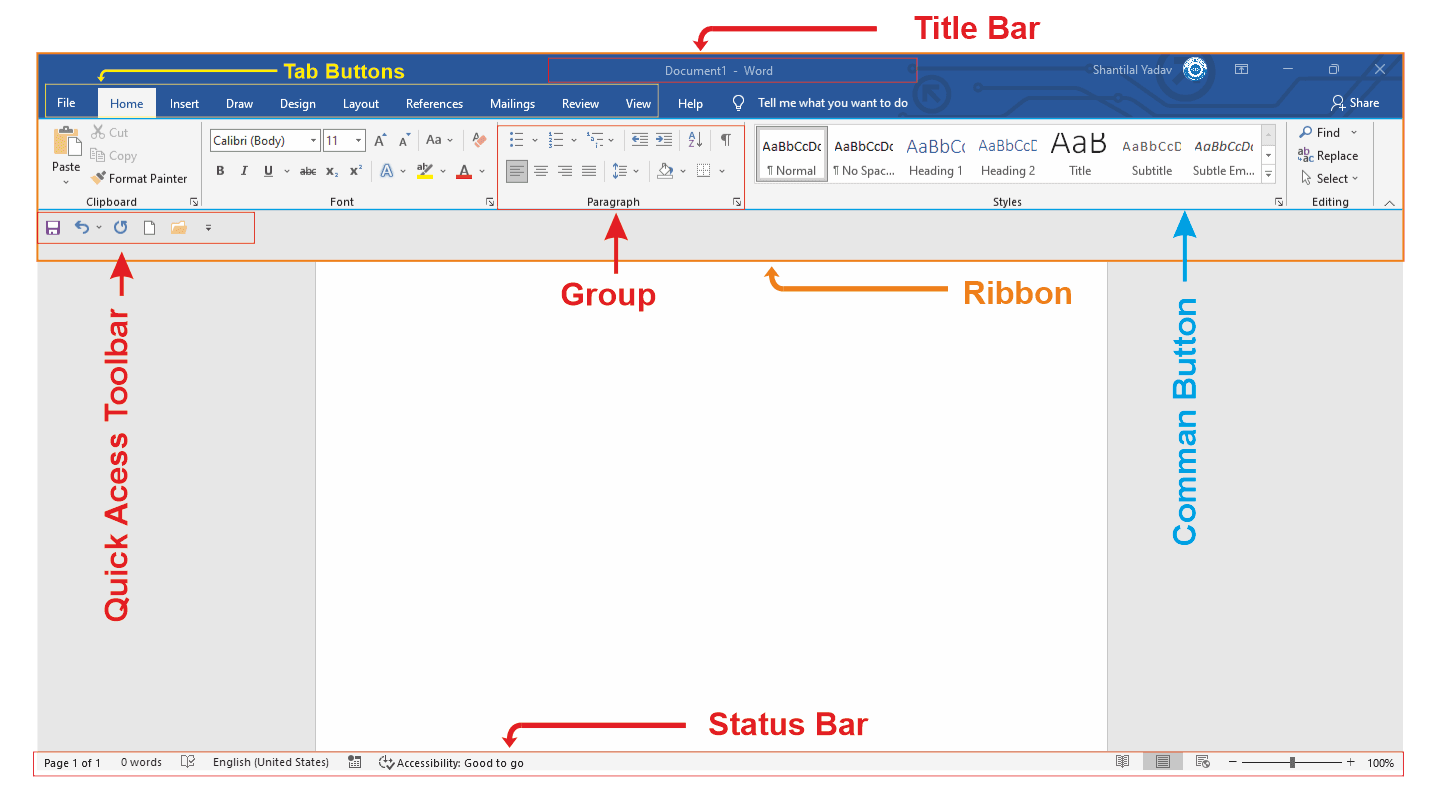Toggle Bold formatting
The width and height of the screenshot is (1436, 793).
coord(220,171)
